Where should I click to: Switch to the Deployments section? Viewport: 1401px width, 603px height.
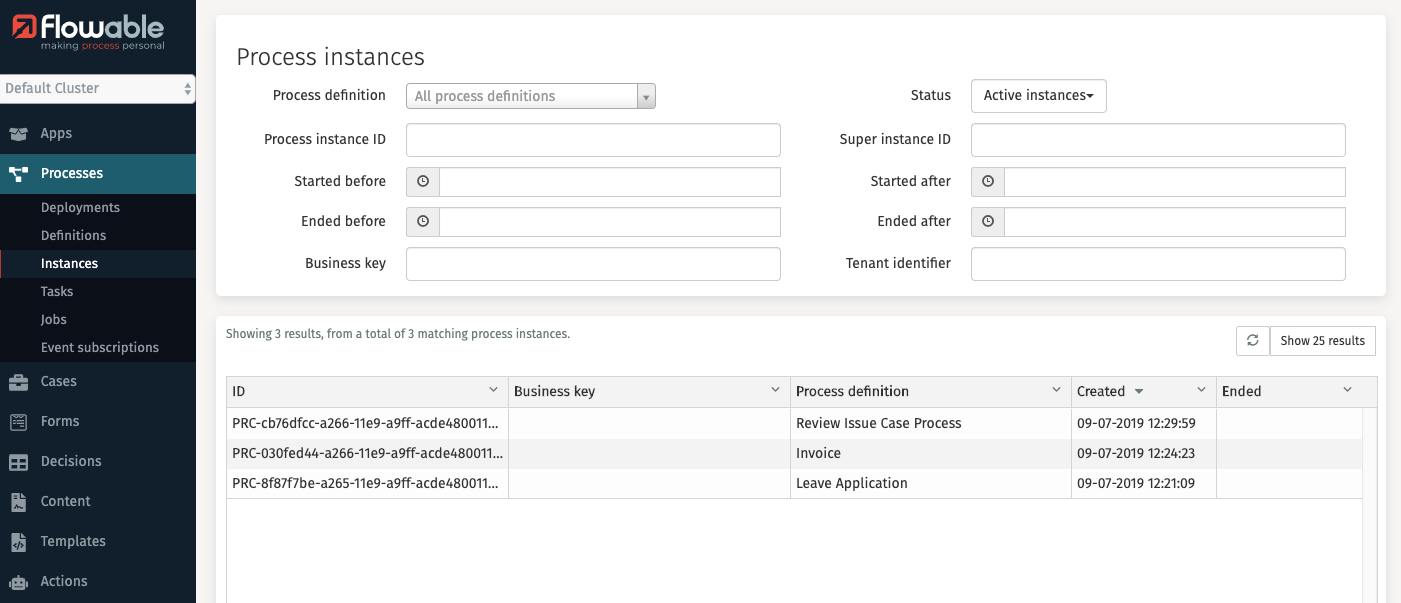click(80, 207)
